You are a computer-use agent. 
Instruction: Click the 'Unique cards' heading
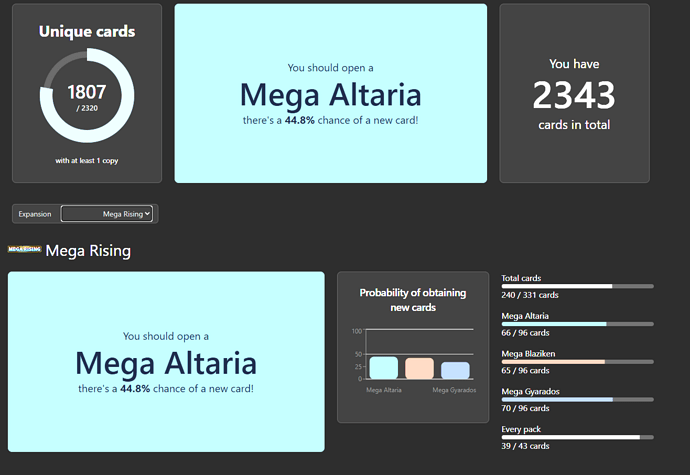pyautogui.click(x=87, y=32)
